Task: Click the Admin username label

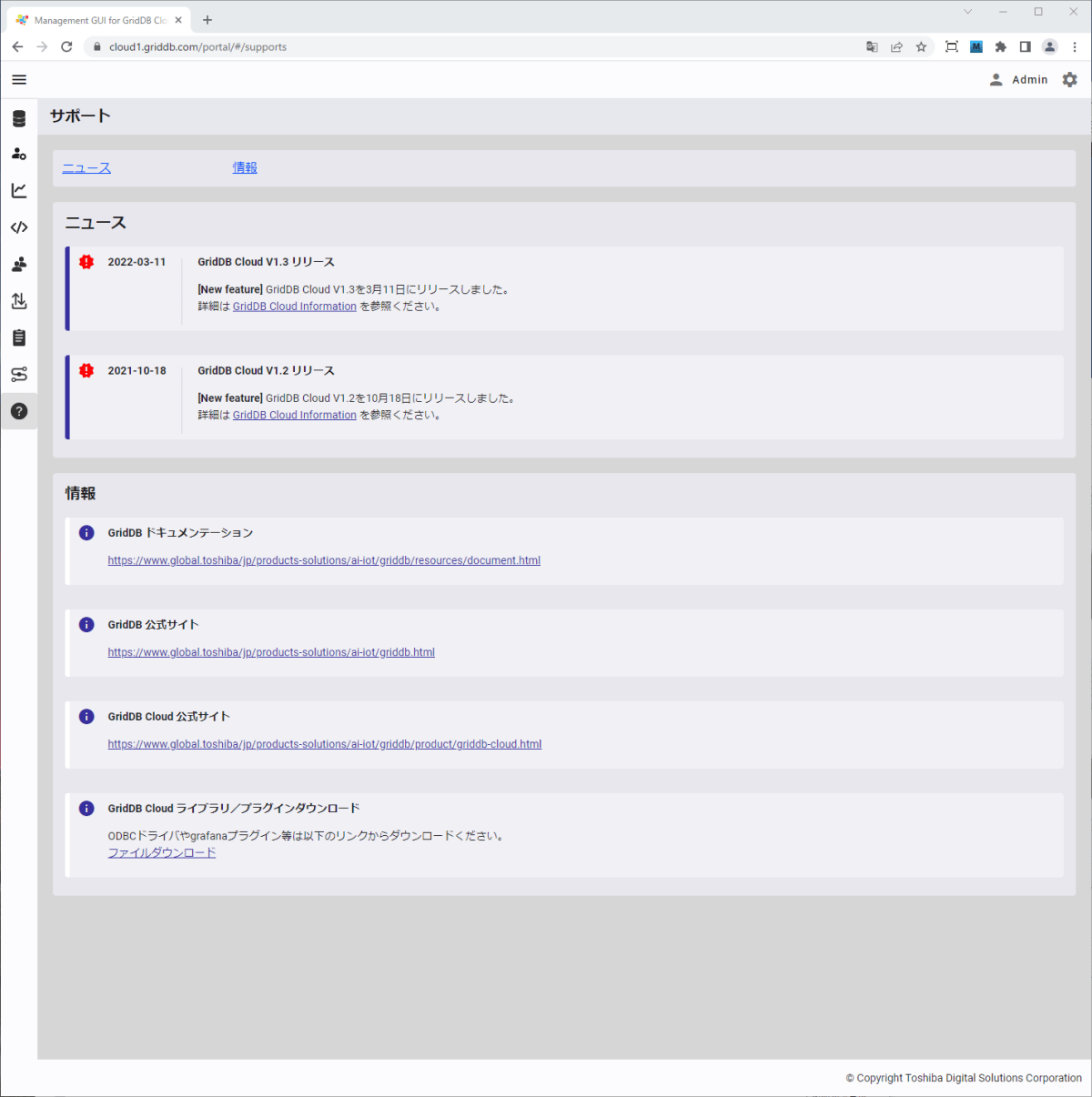Action: (1030, 80)
